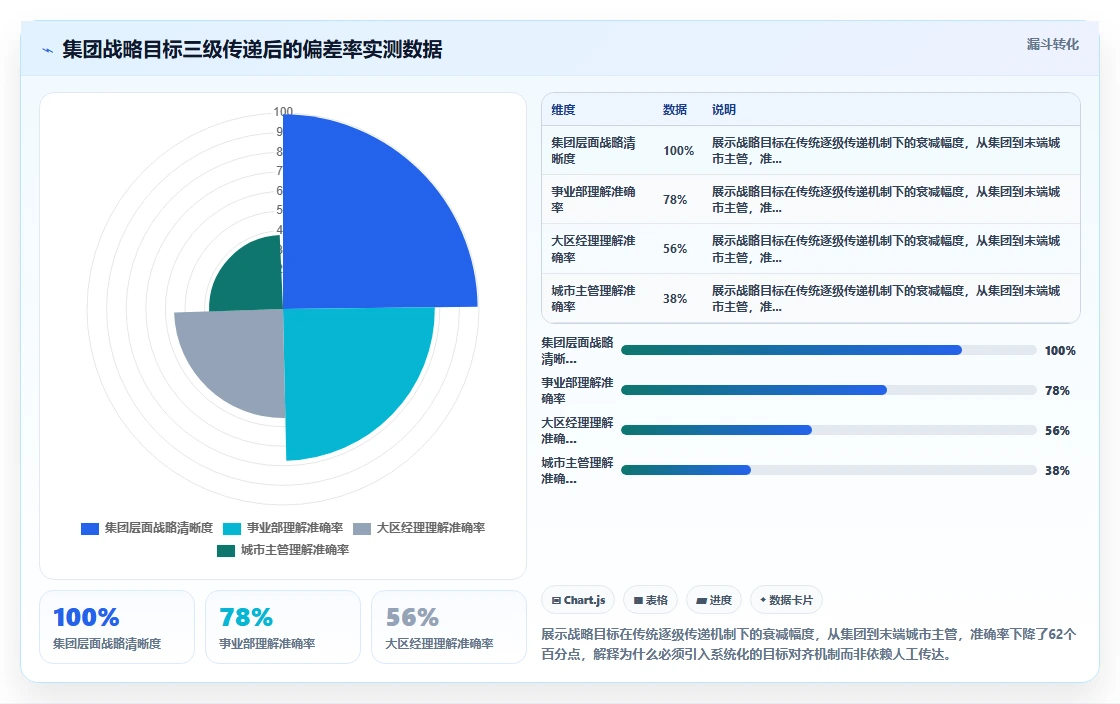Click the 数据 column header
This screenshot has height=704, width=1120.
tap(674, 109)
